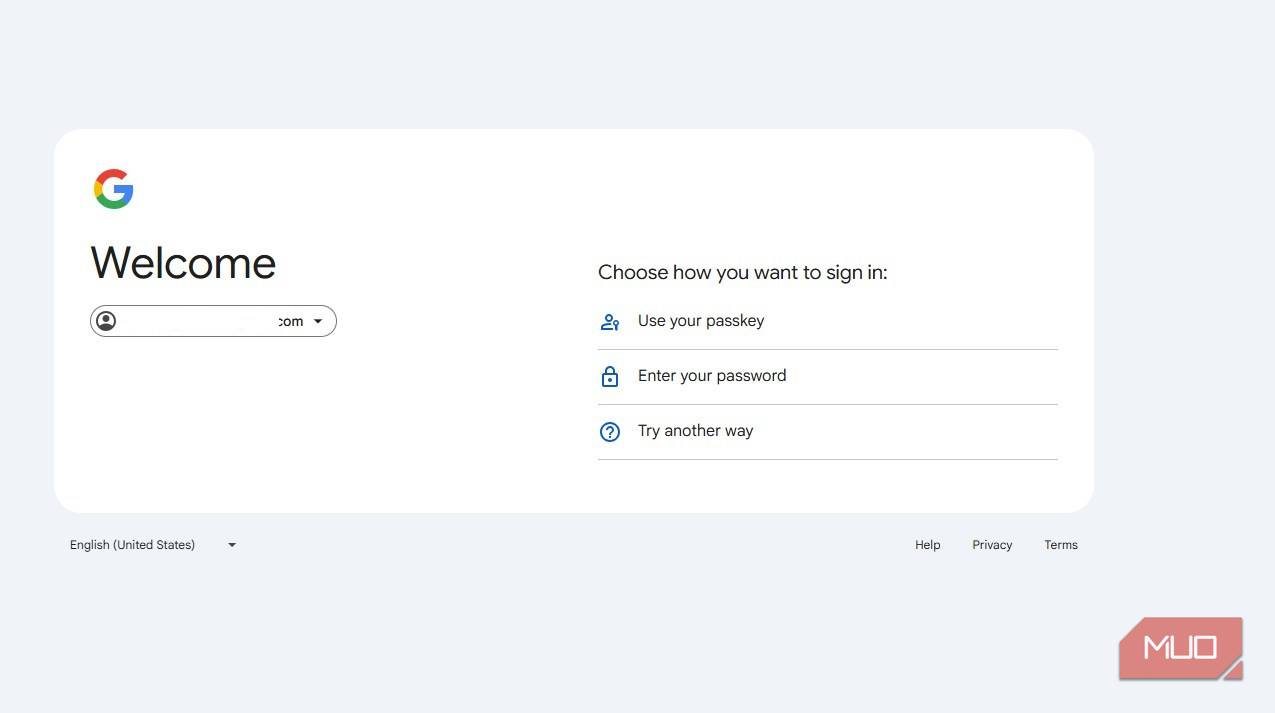The width and height of the screenshot is (1275, 713).
Task: Select the passkey icon beside Use your passkey
Action: (610, 321)
